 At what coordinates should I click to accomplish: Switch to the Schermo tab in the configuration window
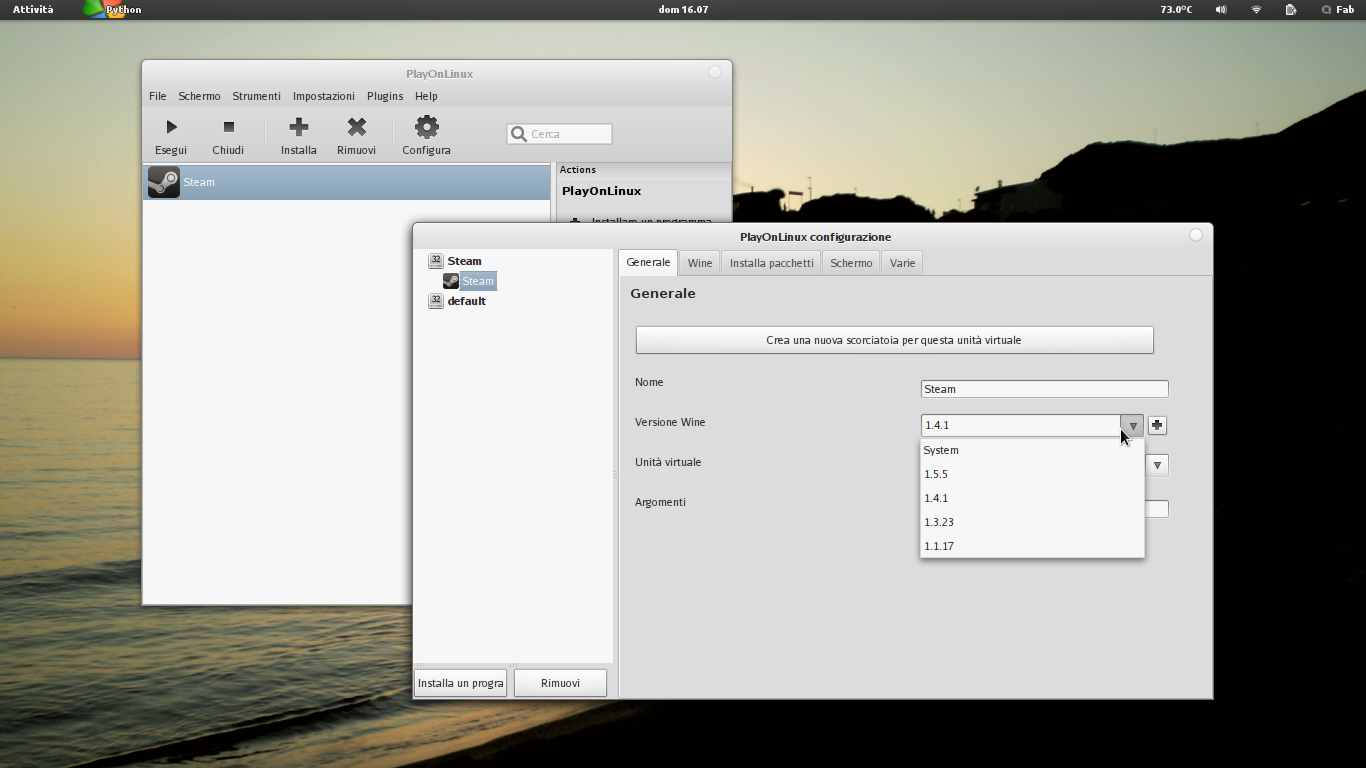(x=851, y=263)
